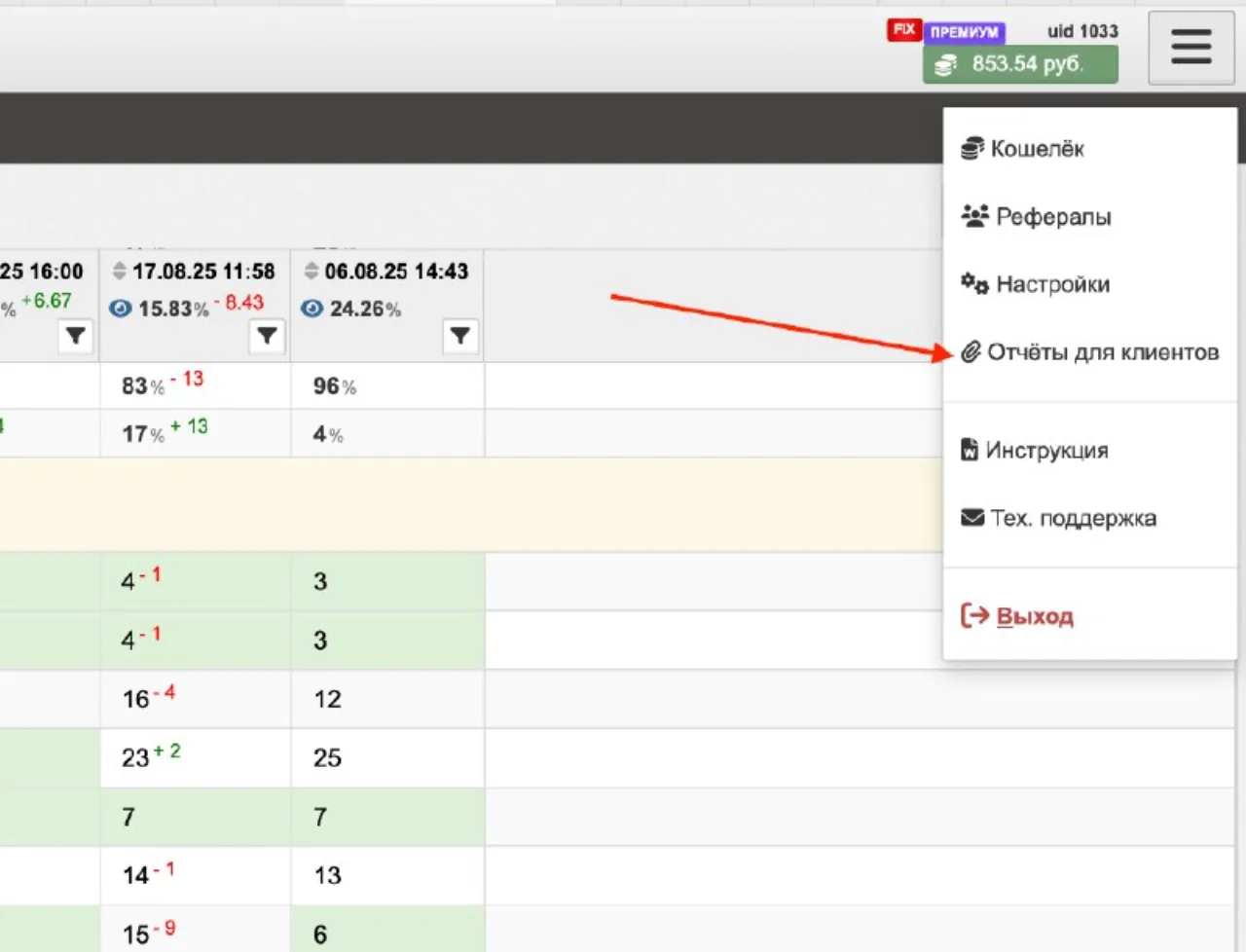Select the cell showing 16 with -4
This screenshot has height=952, width=1246.
point(196,699)
